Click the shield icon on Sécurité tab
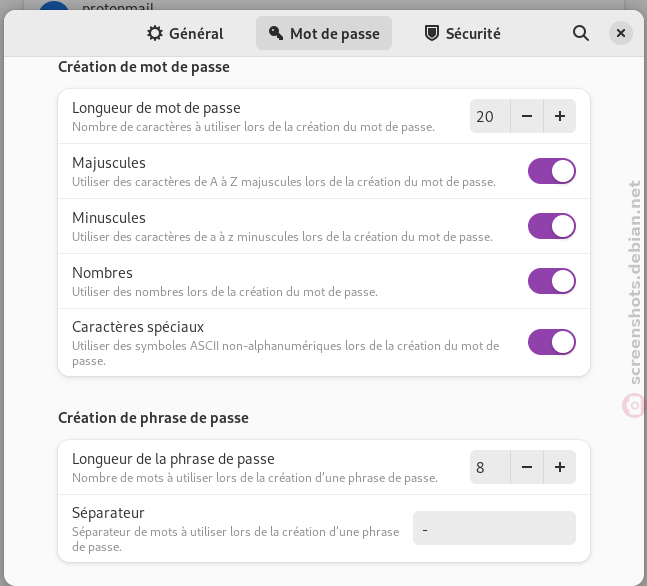 (x=432, y=33)
